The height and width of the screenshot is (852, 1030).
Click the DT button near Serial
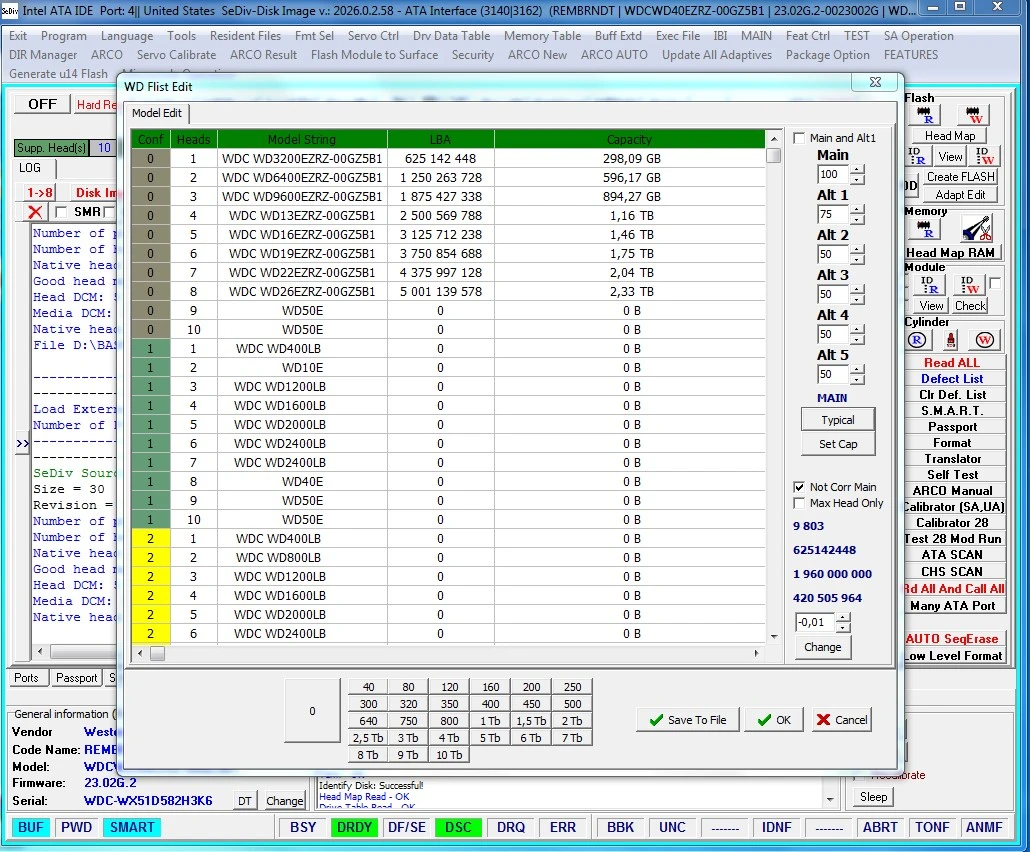pos(244,801)
